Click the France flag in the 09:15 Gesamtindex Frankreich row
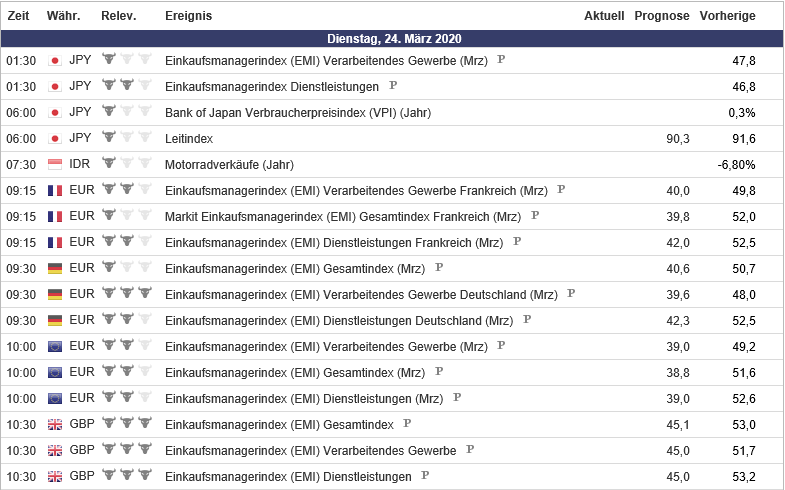The image size is (785, 490). [x=55, y=216]
